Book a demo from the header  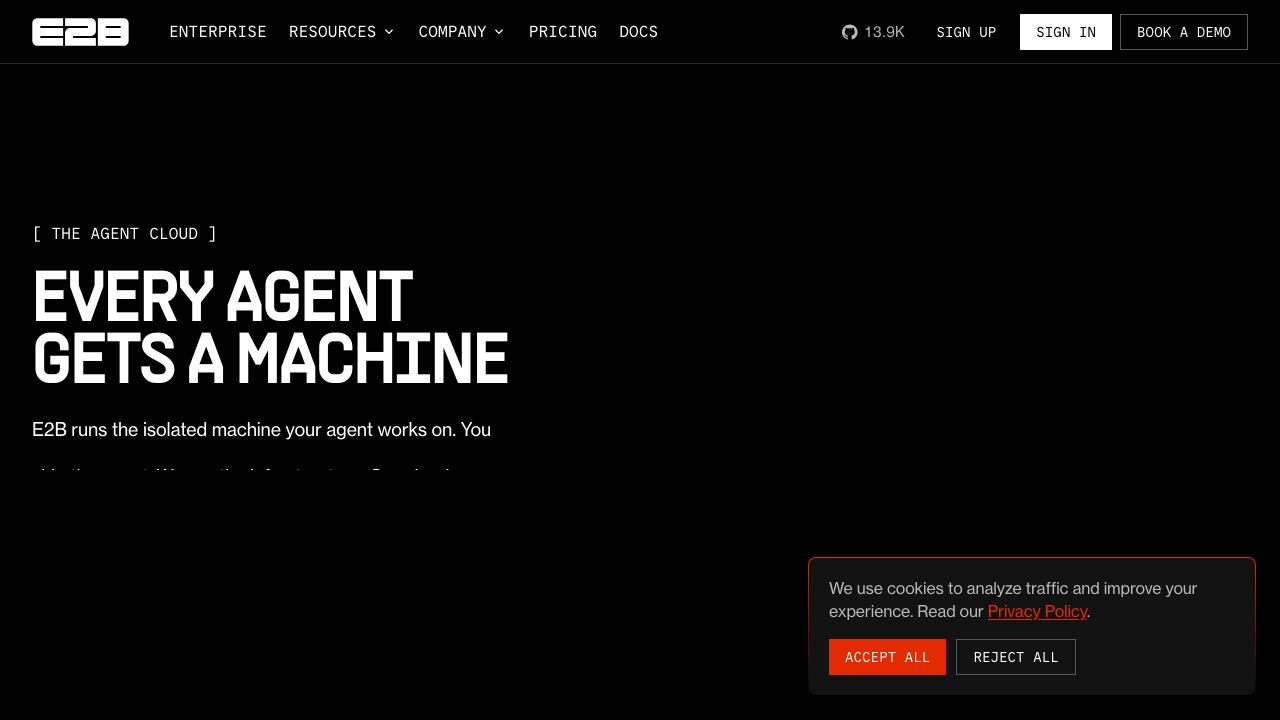[1184, 32]
